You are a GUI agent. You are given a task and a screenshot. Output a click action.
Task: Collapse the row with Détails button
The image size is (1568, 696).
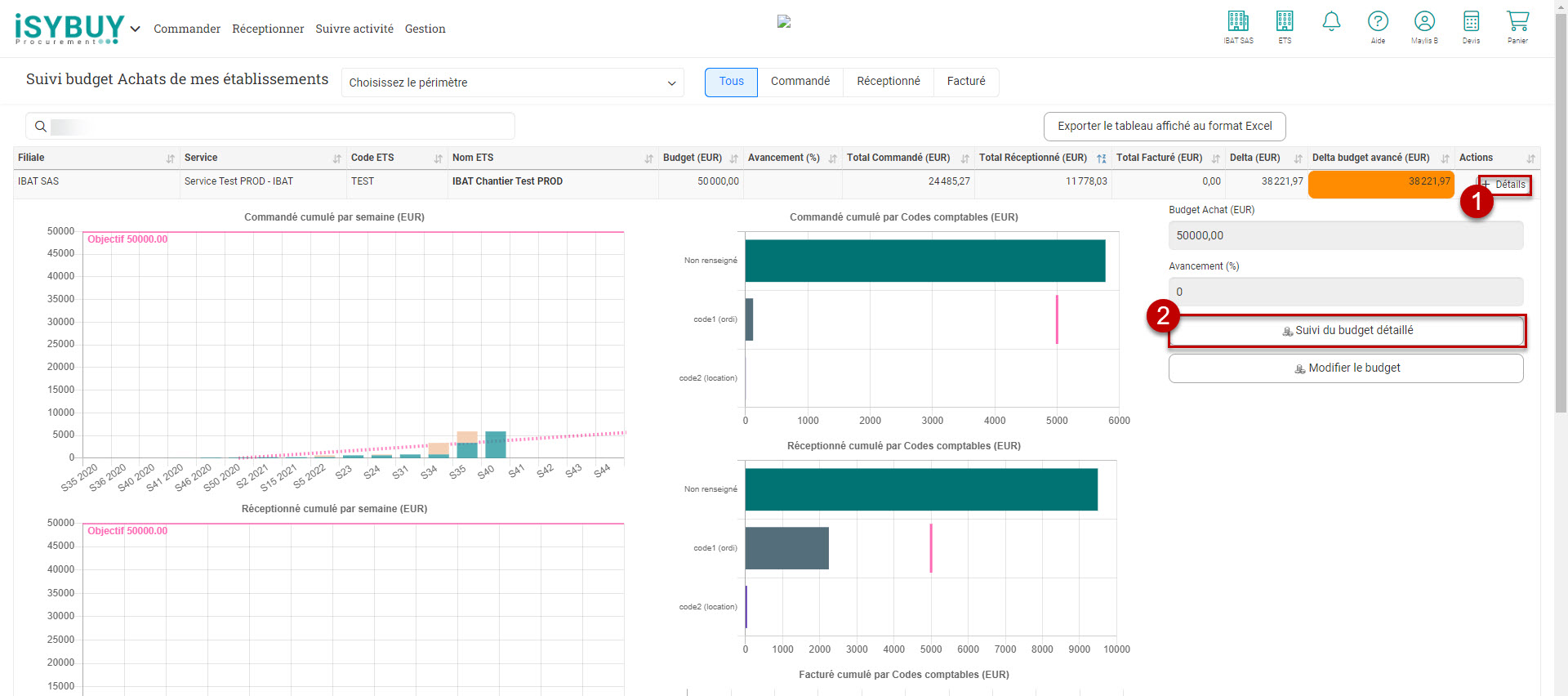[x=1504, y=185]
